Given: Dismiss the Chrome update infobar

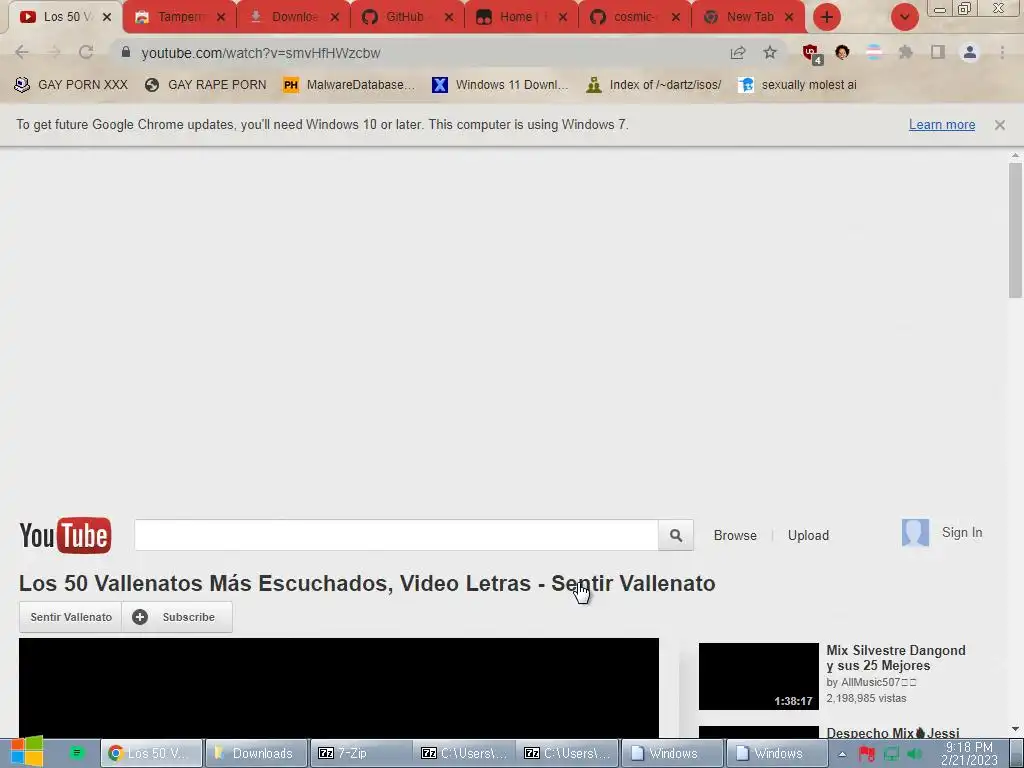Looking at the screenshot, I should (x=999, y=125).
